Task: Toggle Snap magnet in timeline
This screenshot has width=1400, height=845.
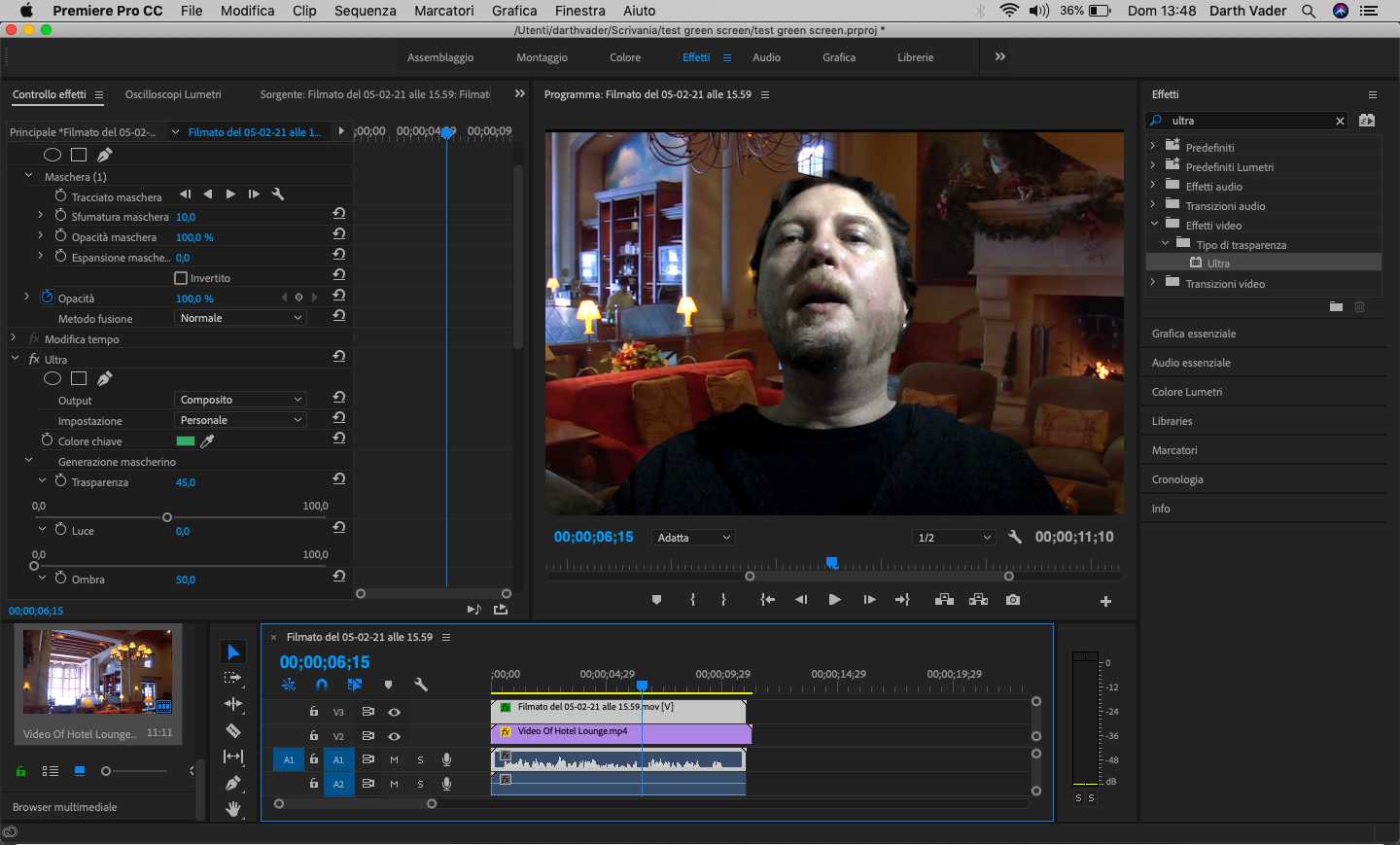Action: tap(322, 685)
